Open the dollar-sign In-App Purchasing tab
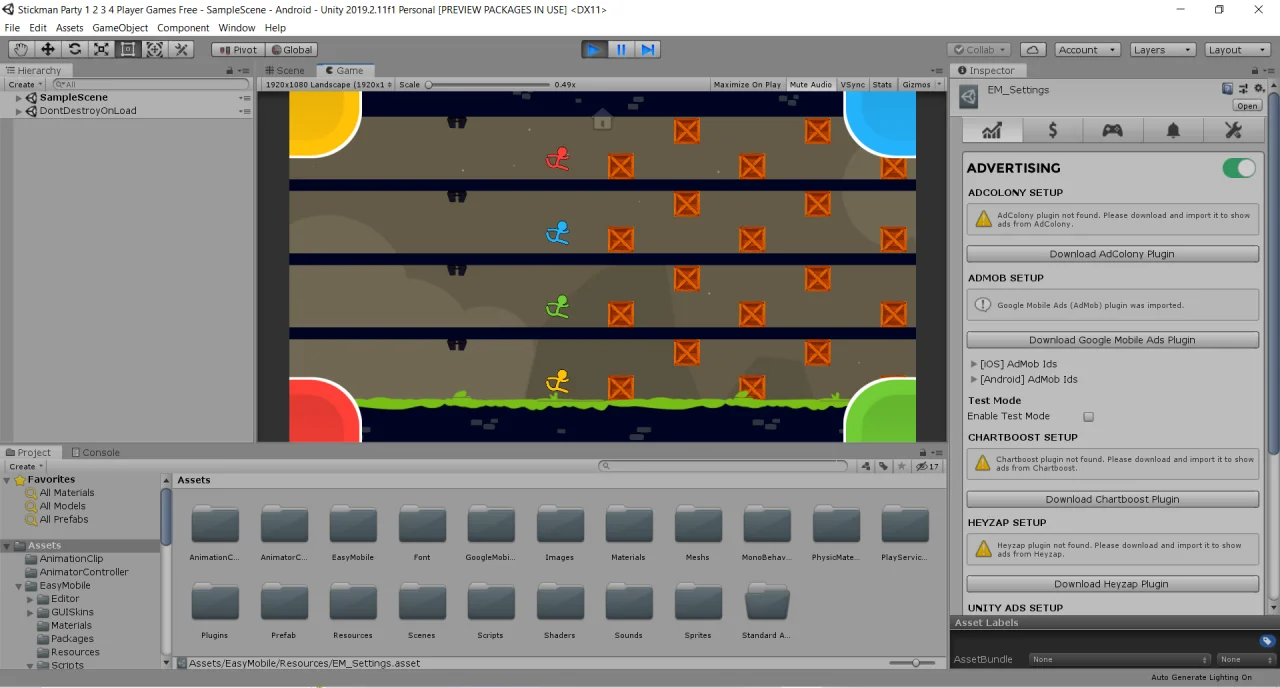 pos(1052,130)
